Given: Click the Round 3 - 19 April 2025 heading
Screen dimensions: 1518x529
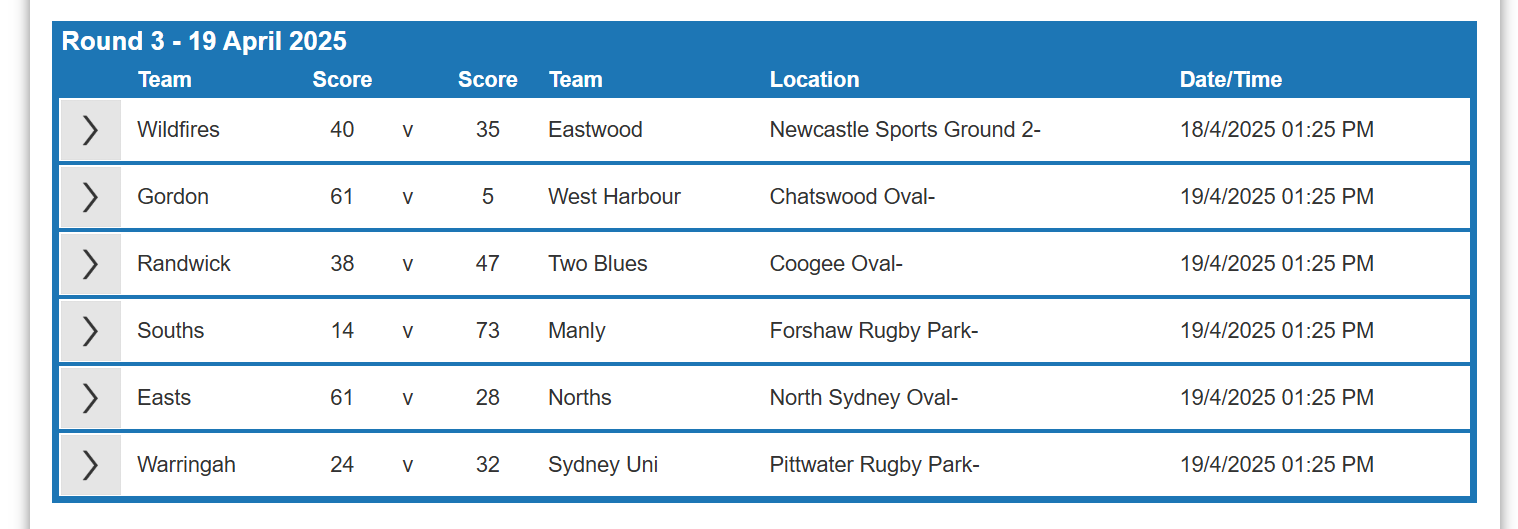Looking at the screenshot, I should tap(204, 41).
